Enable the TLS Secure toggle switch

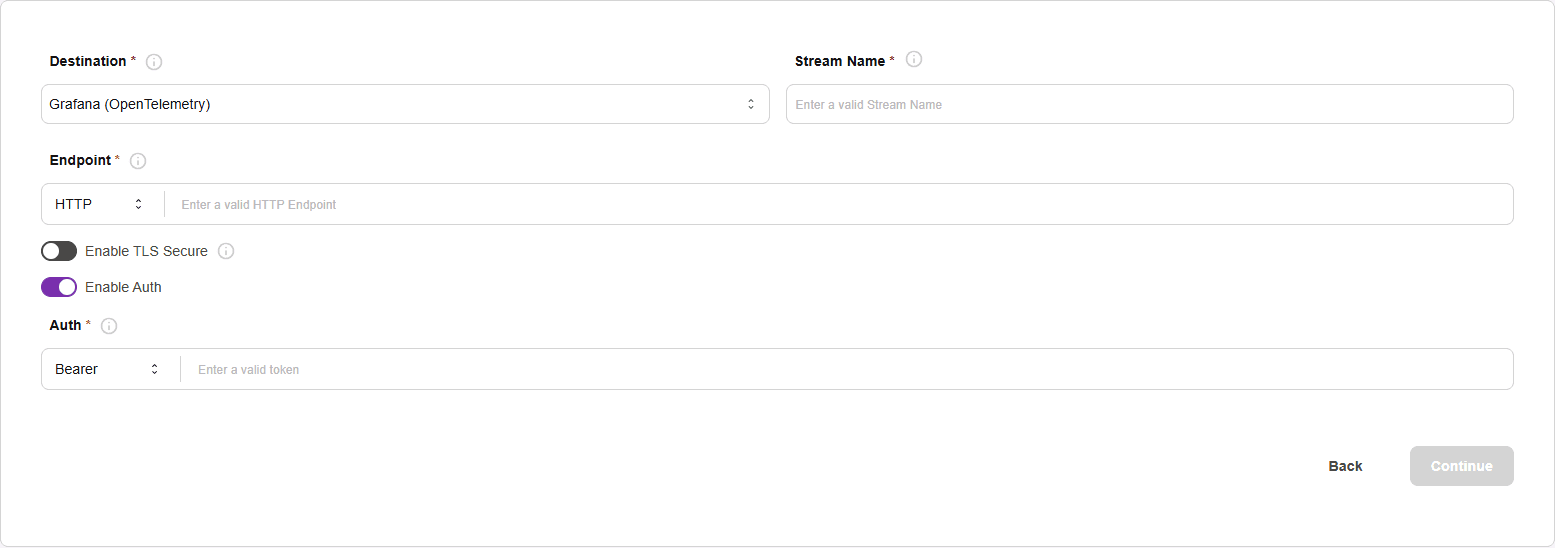pos(59,251)
